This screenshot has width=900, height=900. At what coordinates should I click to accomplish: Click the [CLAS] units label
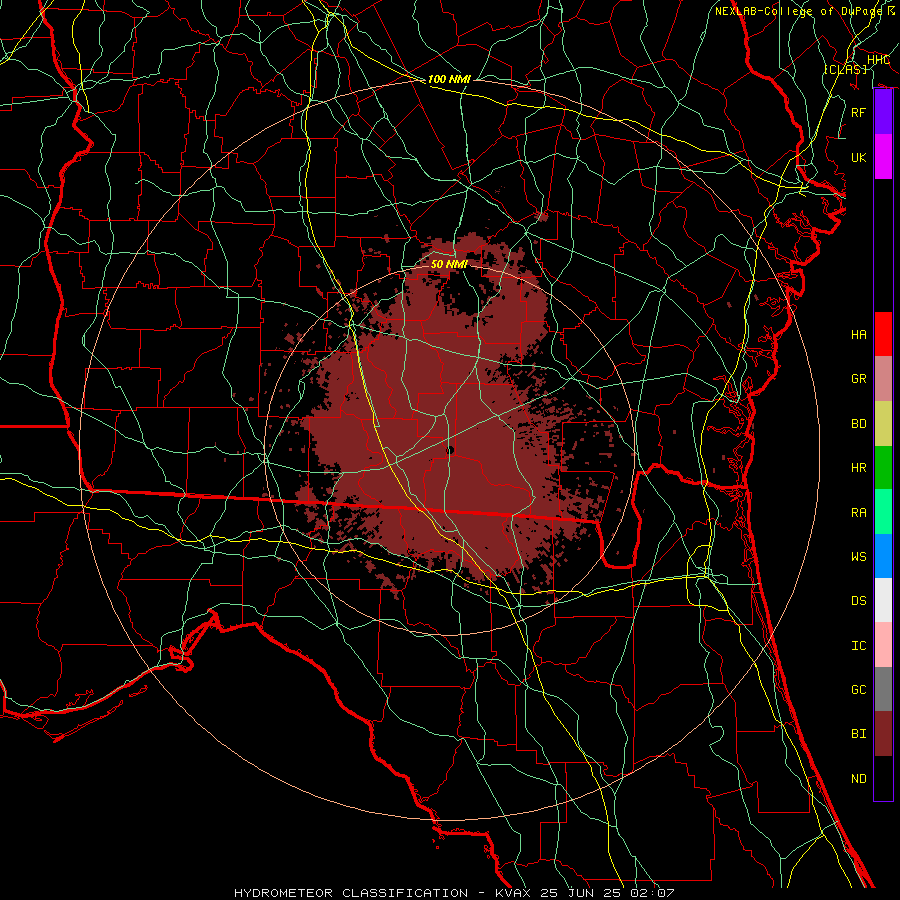(x=845, y=69)
